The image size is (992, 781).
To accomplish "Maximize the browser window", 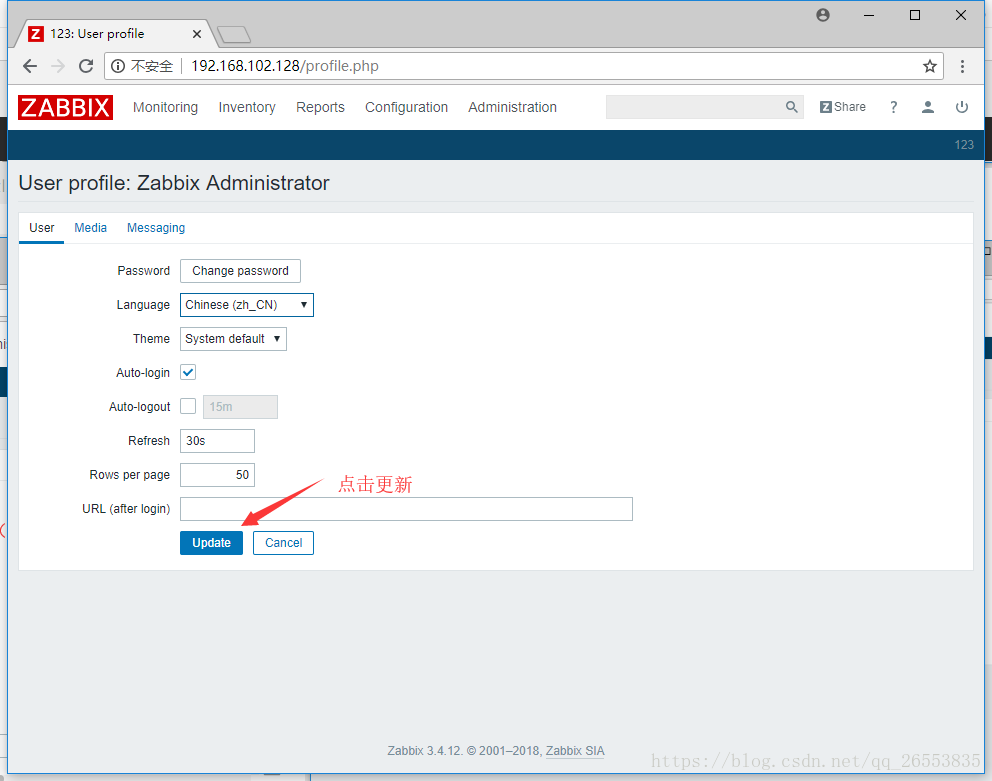I will pyautogui.click(x=915, y=15).
